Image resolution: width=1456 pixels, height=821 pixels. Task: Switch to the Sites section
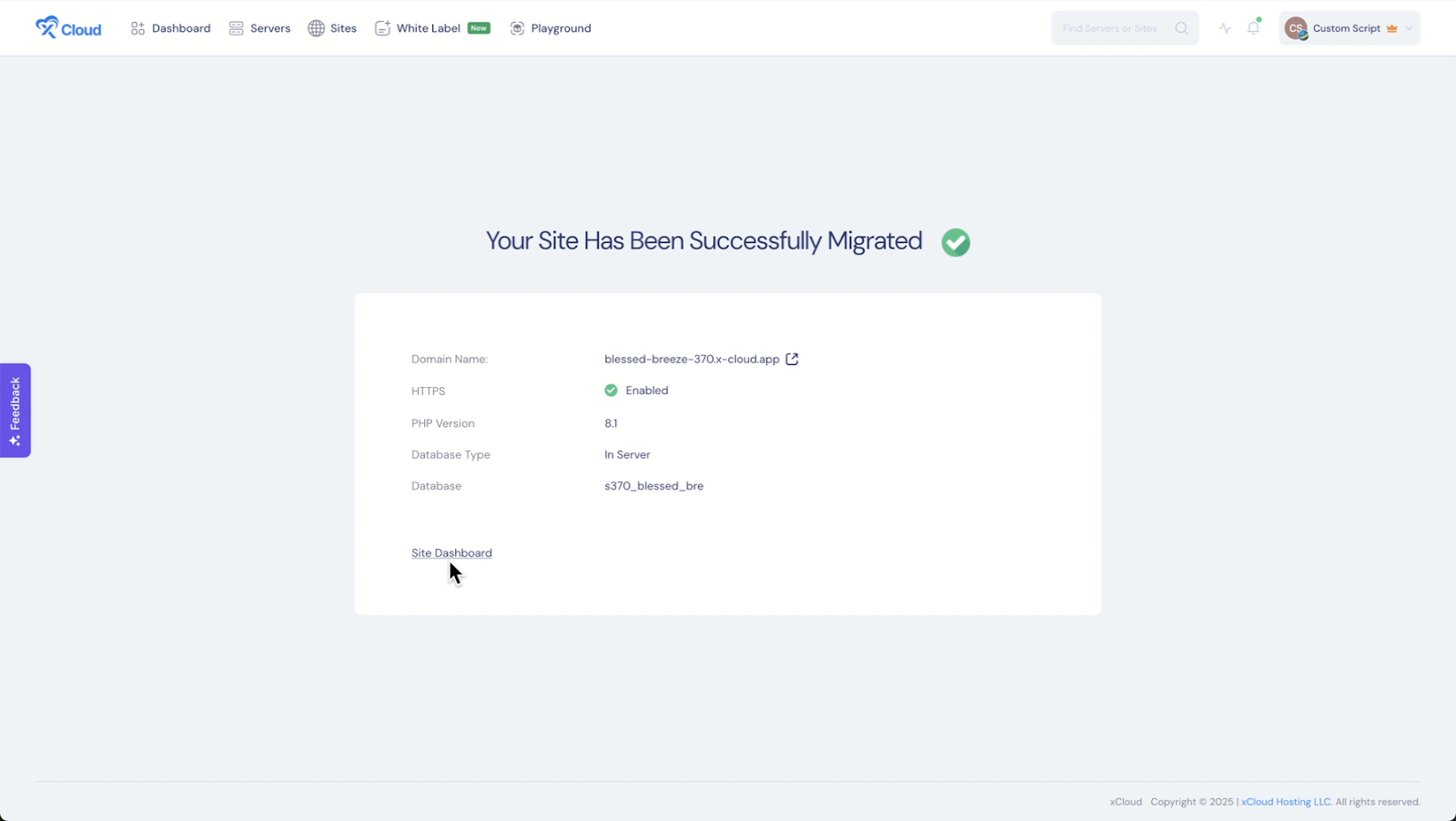(343, 27)
